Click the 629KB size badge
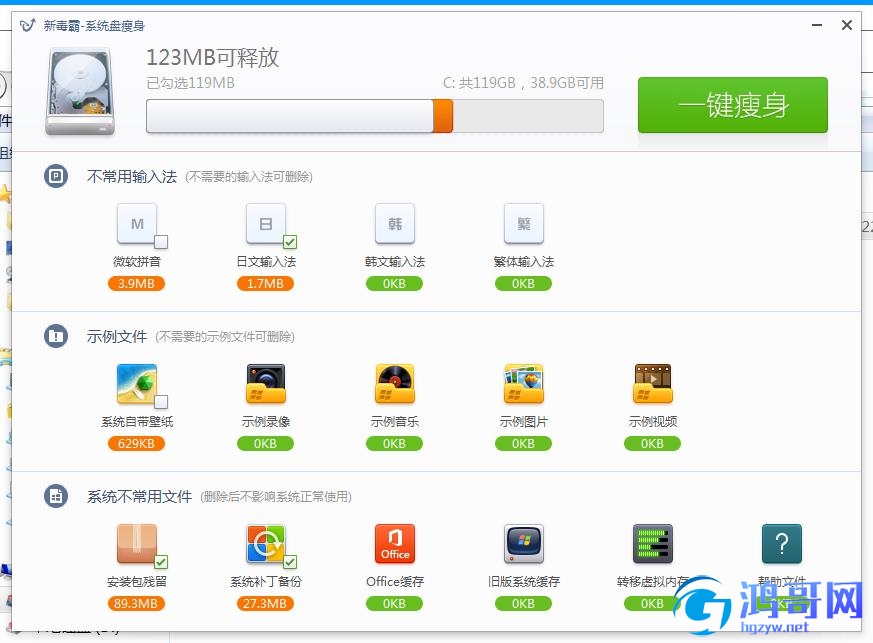The width and height of the screenshot is (873, 643). [136, 444]
